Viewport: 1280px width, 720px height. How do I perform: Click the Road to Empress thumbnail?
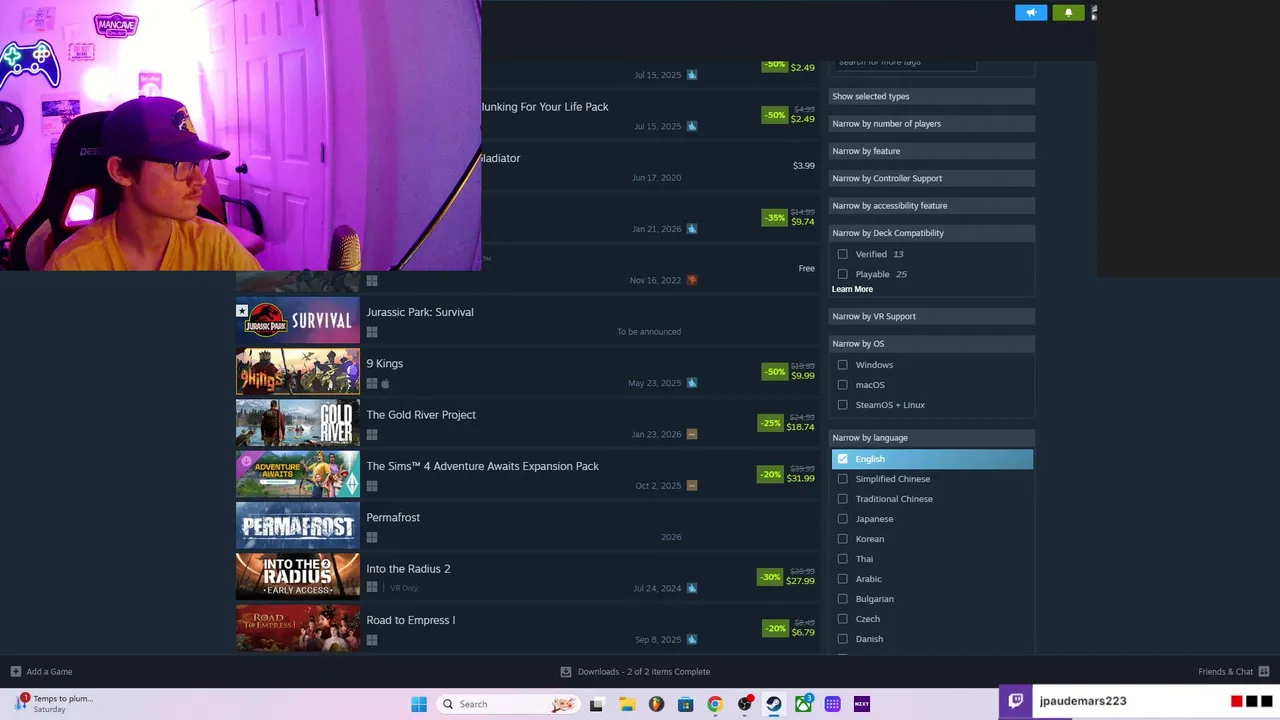(x=297, y=627)
